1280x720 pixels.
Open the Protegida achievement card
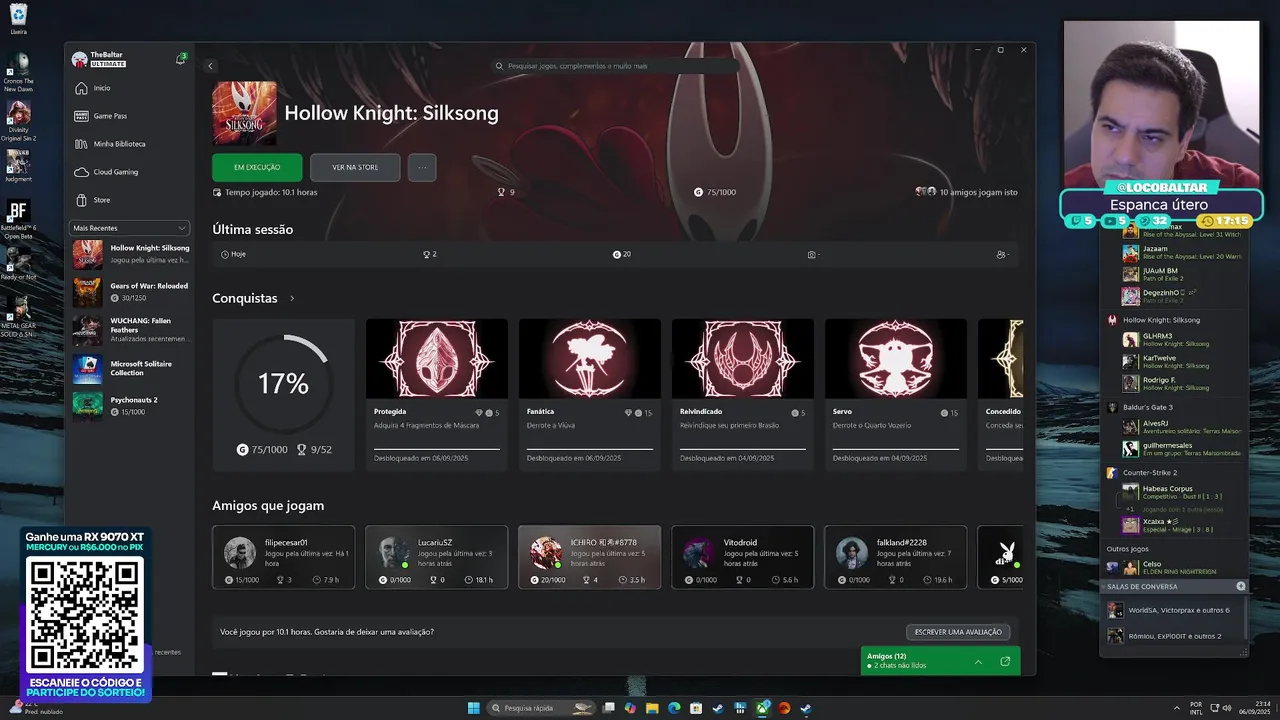(x=436, y=394)
